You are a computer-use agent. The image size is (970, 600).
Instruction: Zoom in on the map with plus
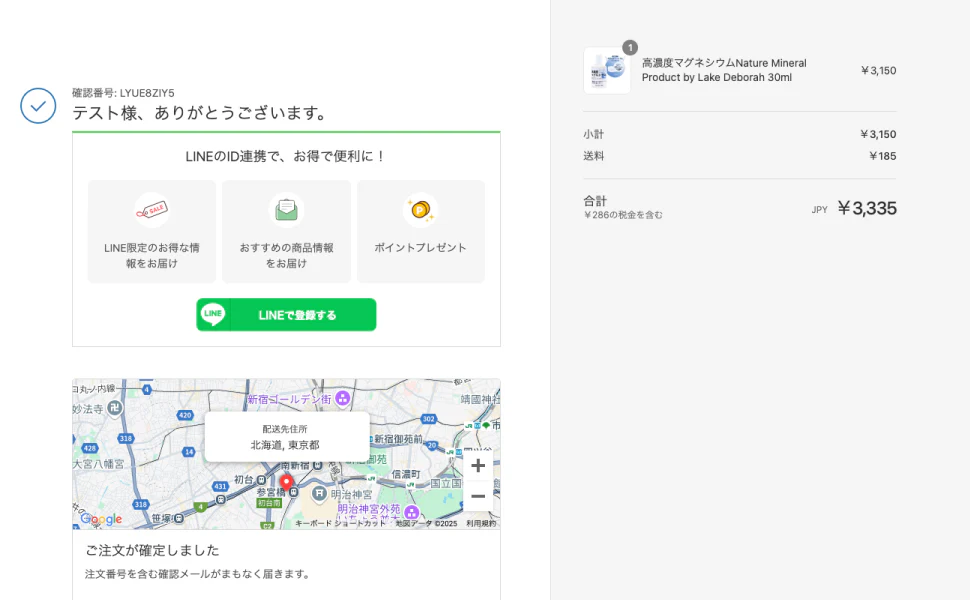(x=478, y=465)
